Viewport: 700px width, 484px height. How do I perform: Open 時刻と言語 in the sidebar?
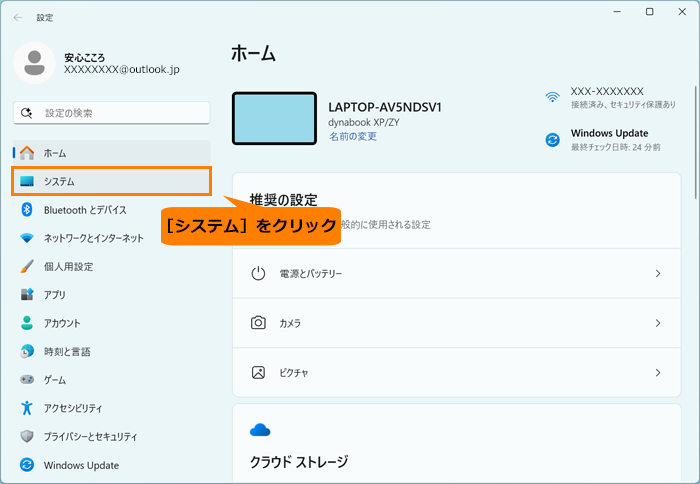tap(67, 352)
